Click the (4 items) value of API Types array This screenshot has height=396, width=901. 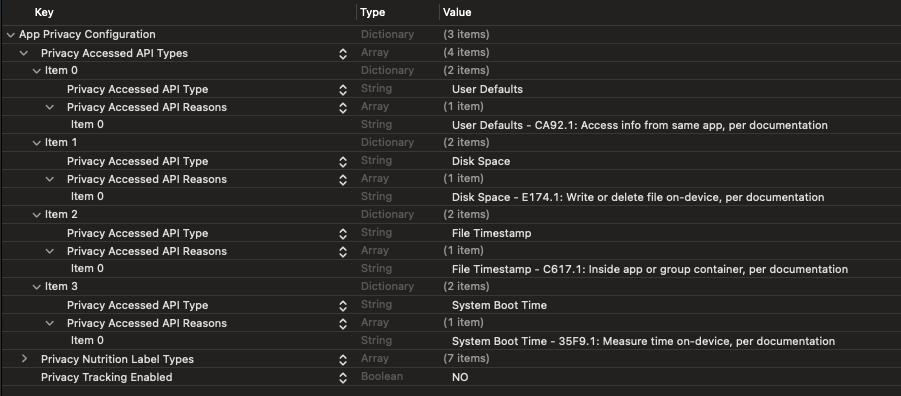click(466, 52)
